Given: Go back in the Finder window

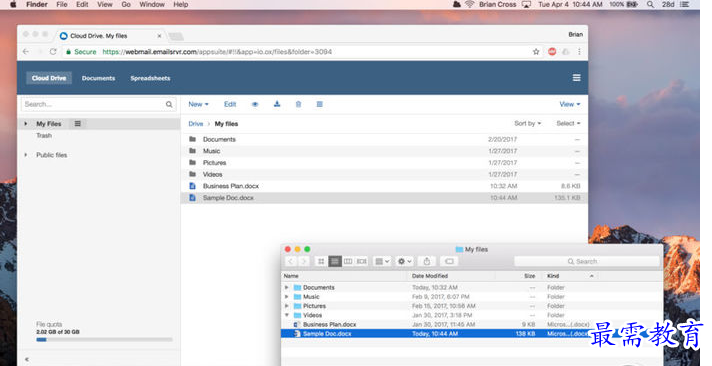Looking at the screenshot, I should click(x=291, y=261).
